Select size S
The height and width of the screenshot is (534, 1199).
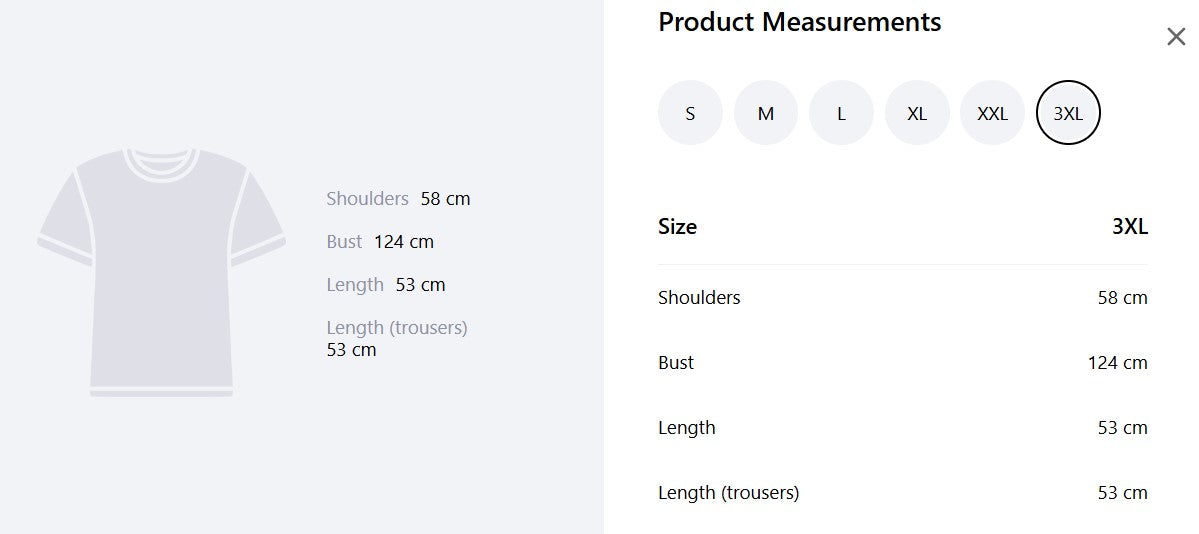point(690,113)
